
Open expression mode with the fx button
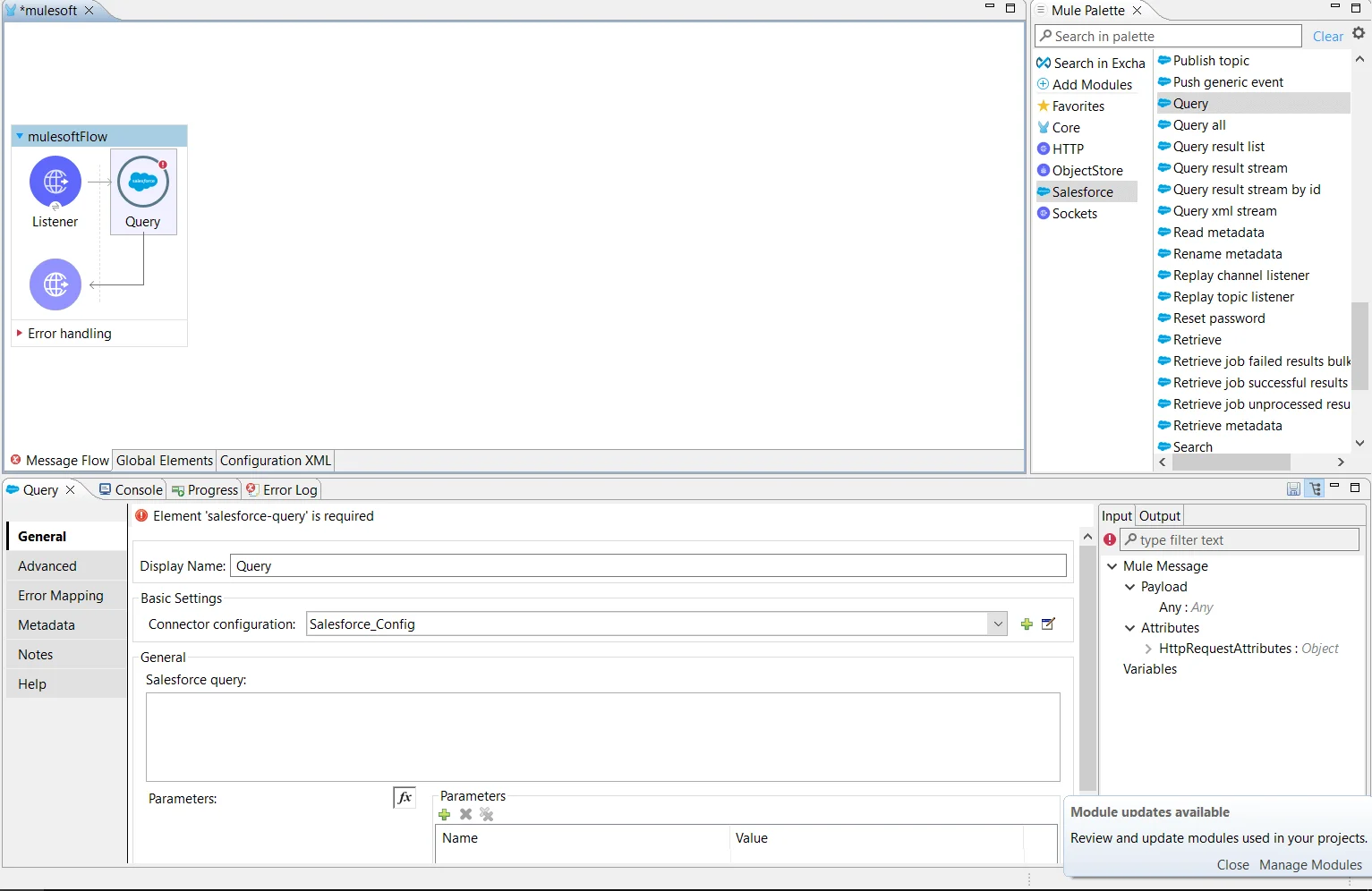[x=404, y=797]
